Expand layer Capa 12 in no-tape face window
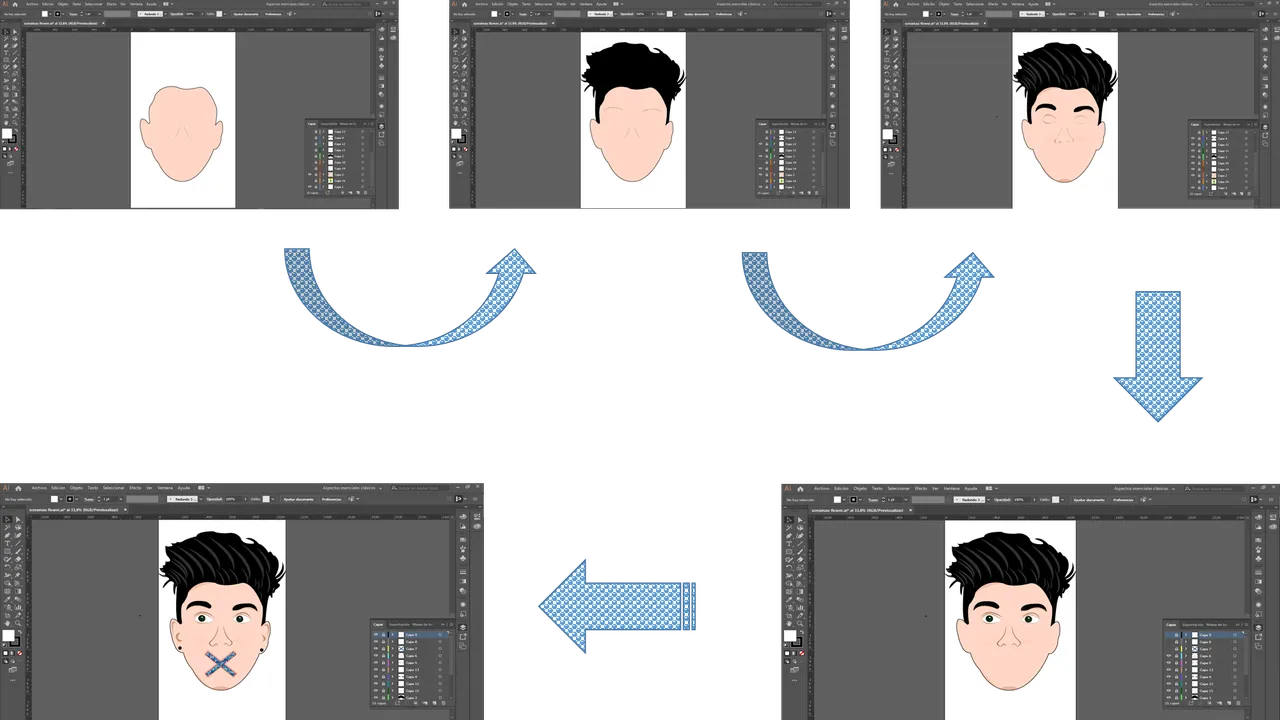 [x=1186, y=684]
